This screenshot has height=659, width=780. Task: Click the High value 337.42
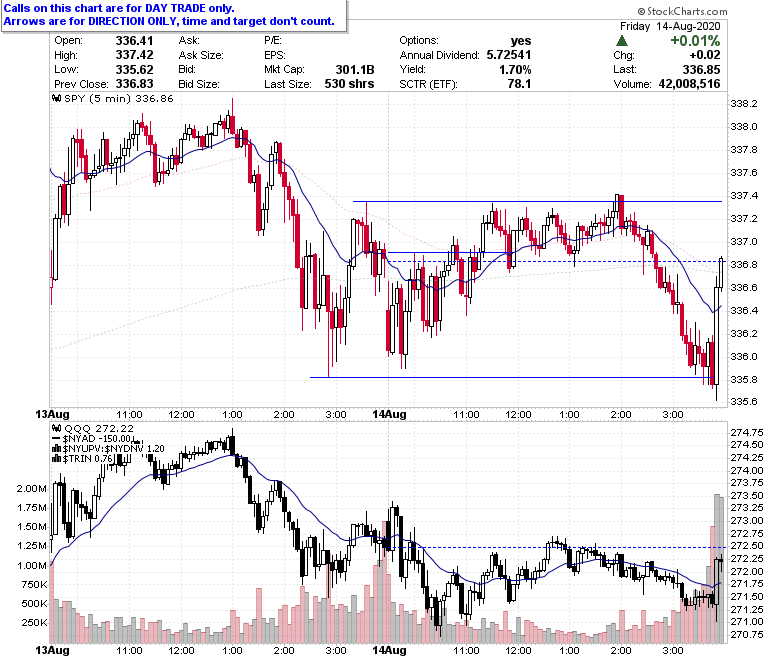tap(134, 55)
